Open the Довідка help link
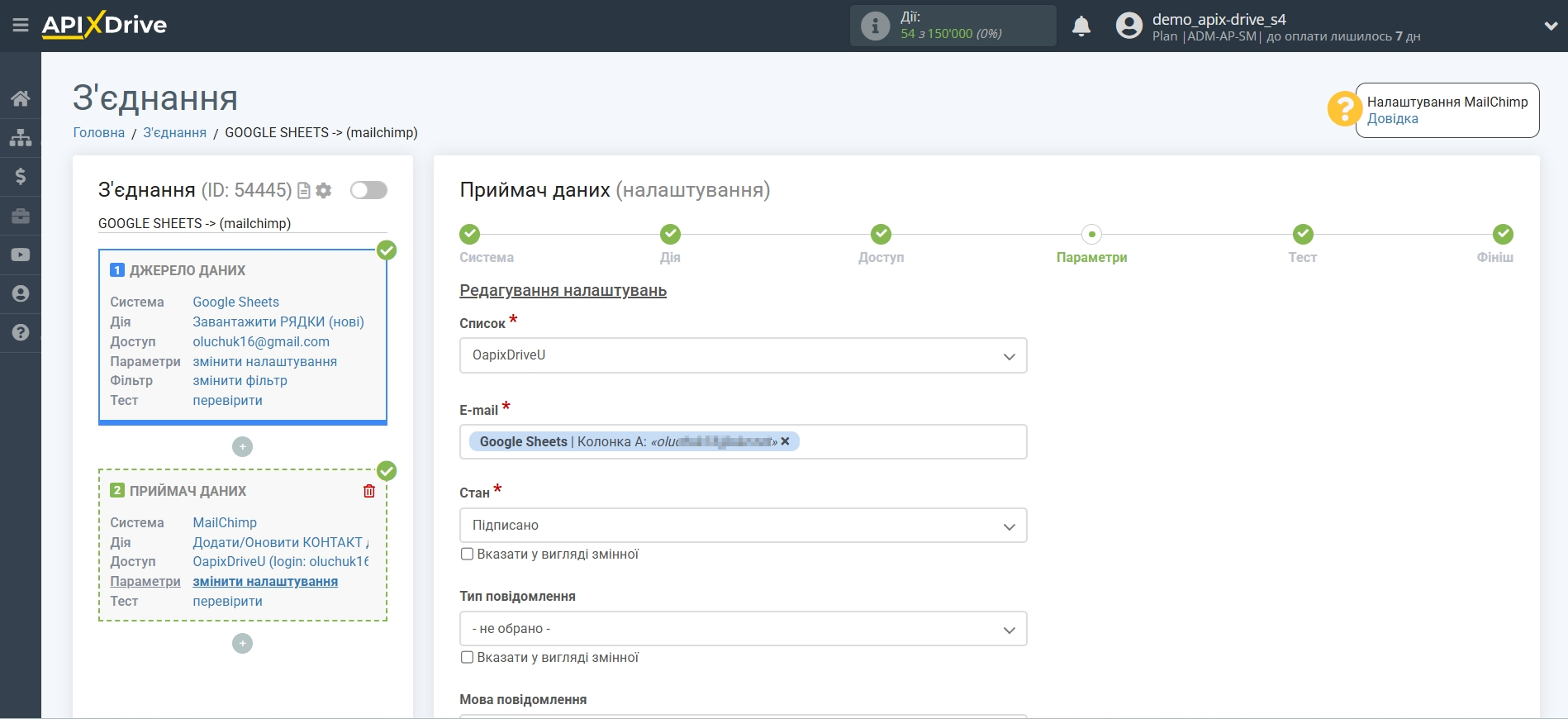 click(1392, 119)
